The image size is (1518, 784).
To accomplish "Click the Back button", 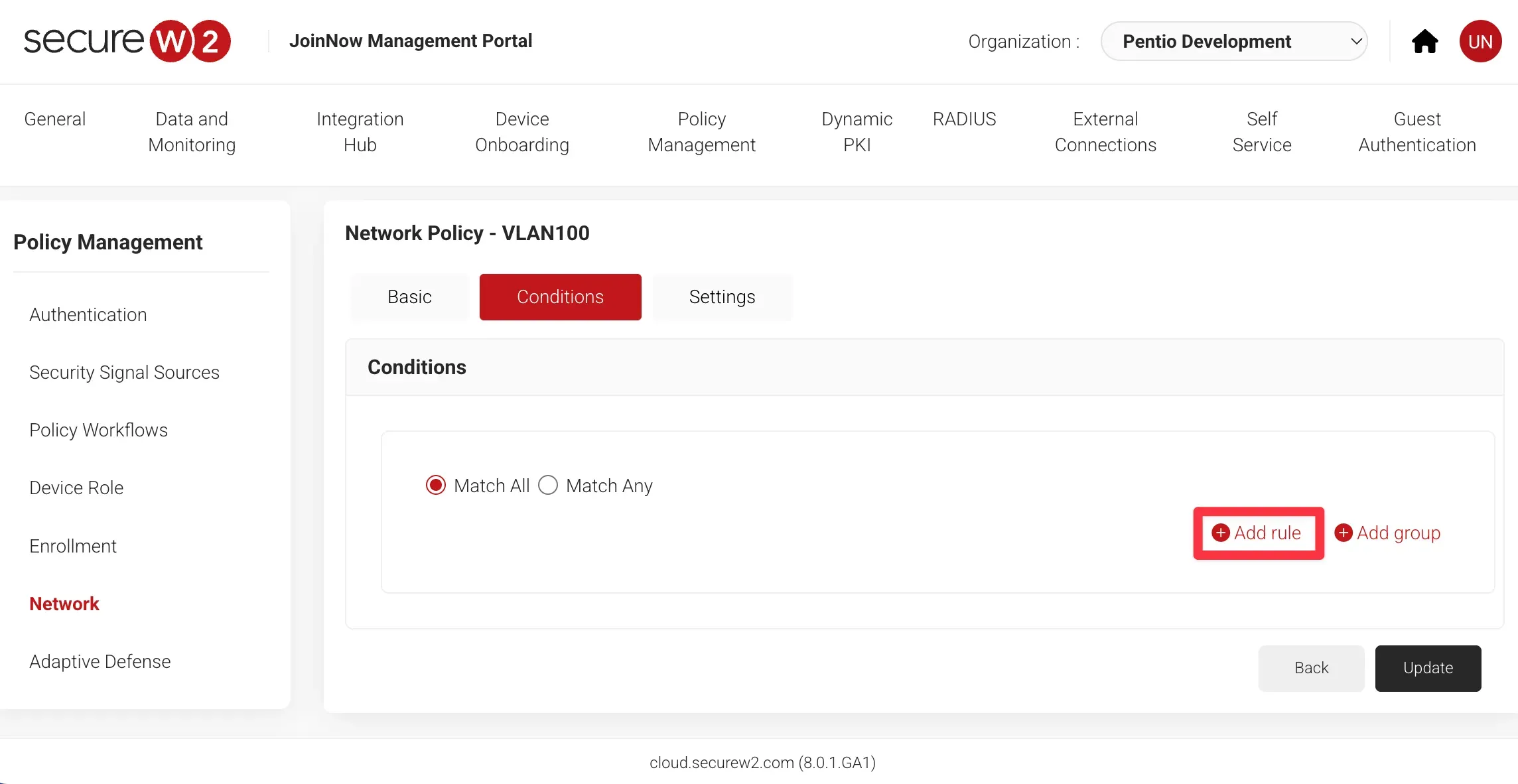I will 1311,668.
